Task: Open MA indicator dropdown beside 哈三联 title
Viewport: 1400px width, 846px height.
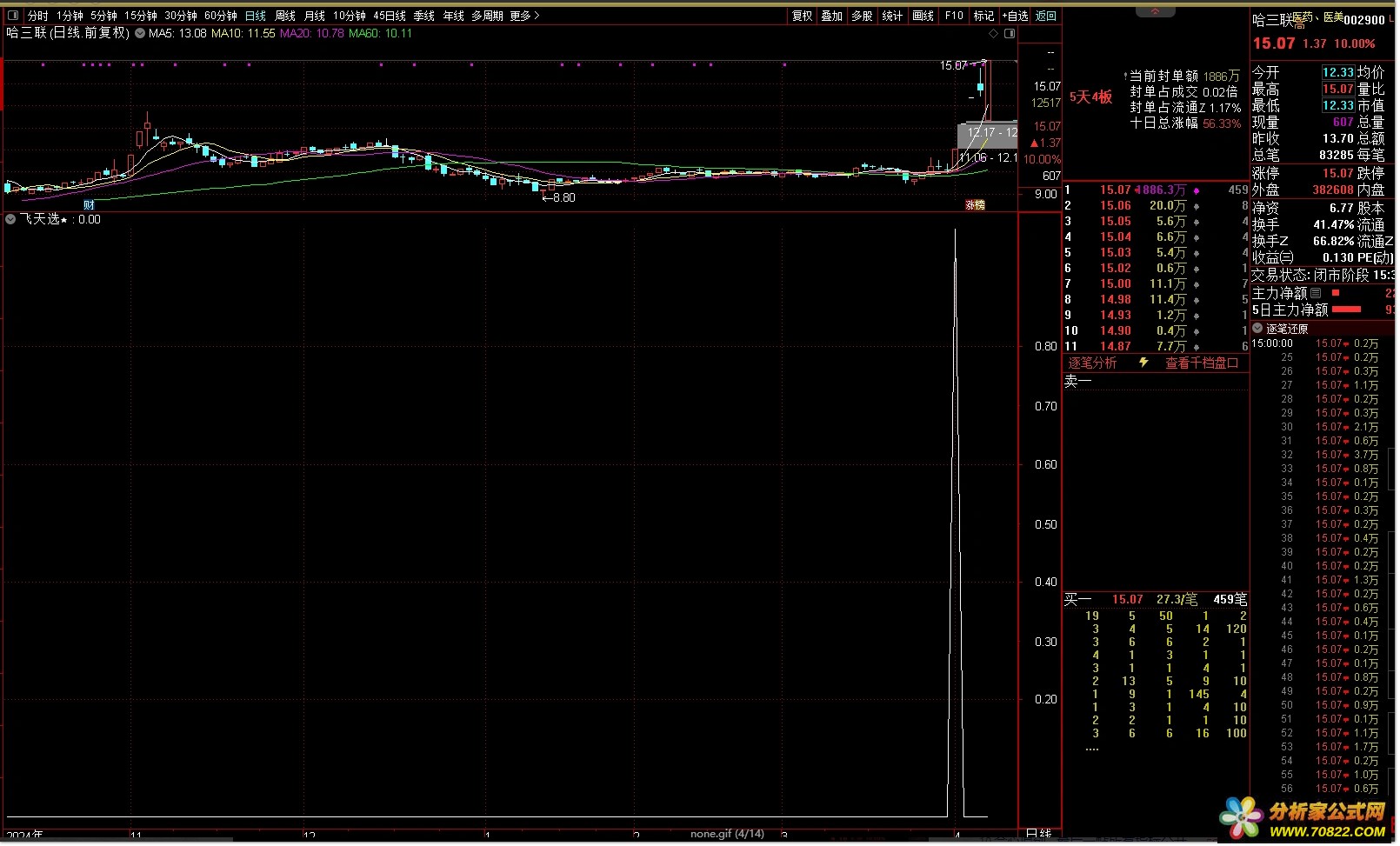Action: (140, 33)
